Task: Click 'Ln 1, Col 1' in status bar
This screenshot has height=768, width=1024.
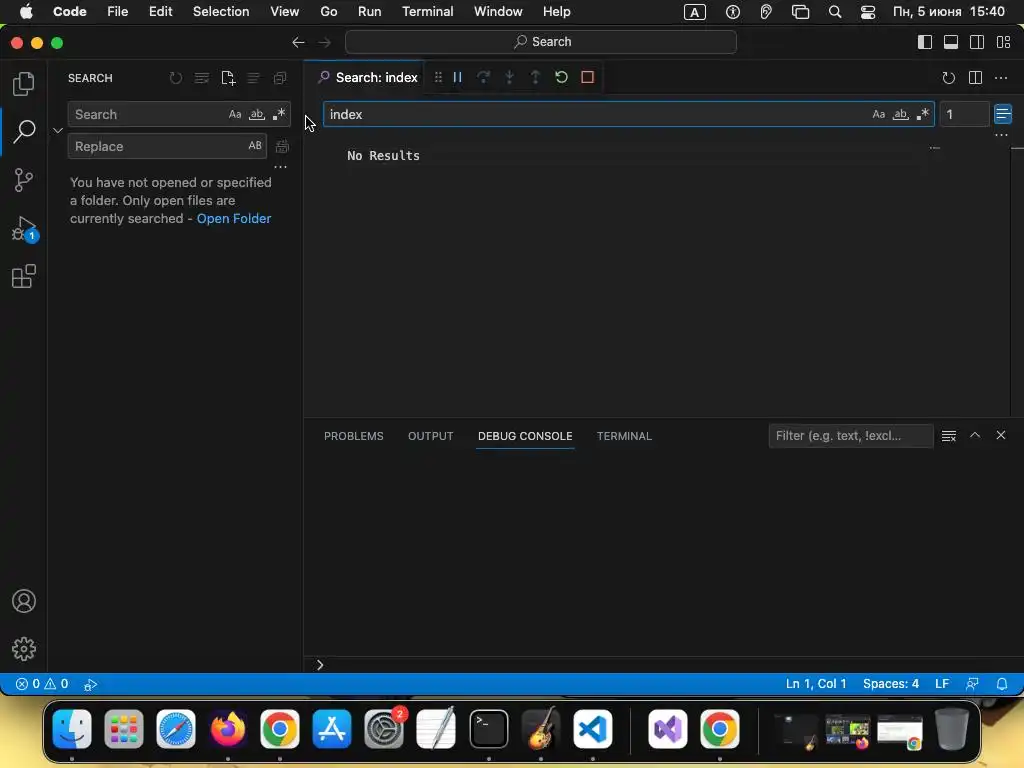Action: click(816, 684)
